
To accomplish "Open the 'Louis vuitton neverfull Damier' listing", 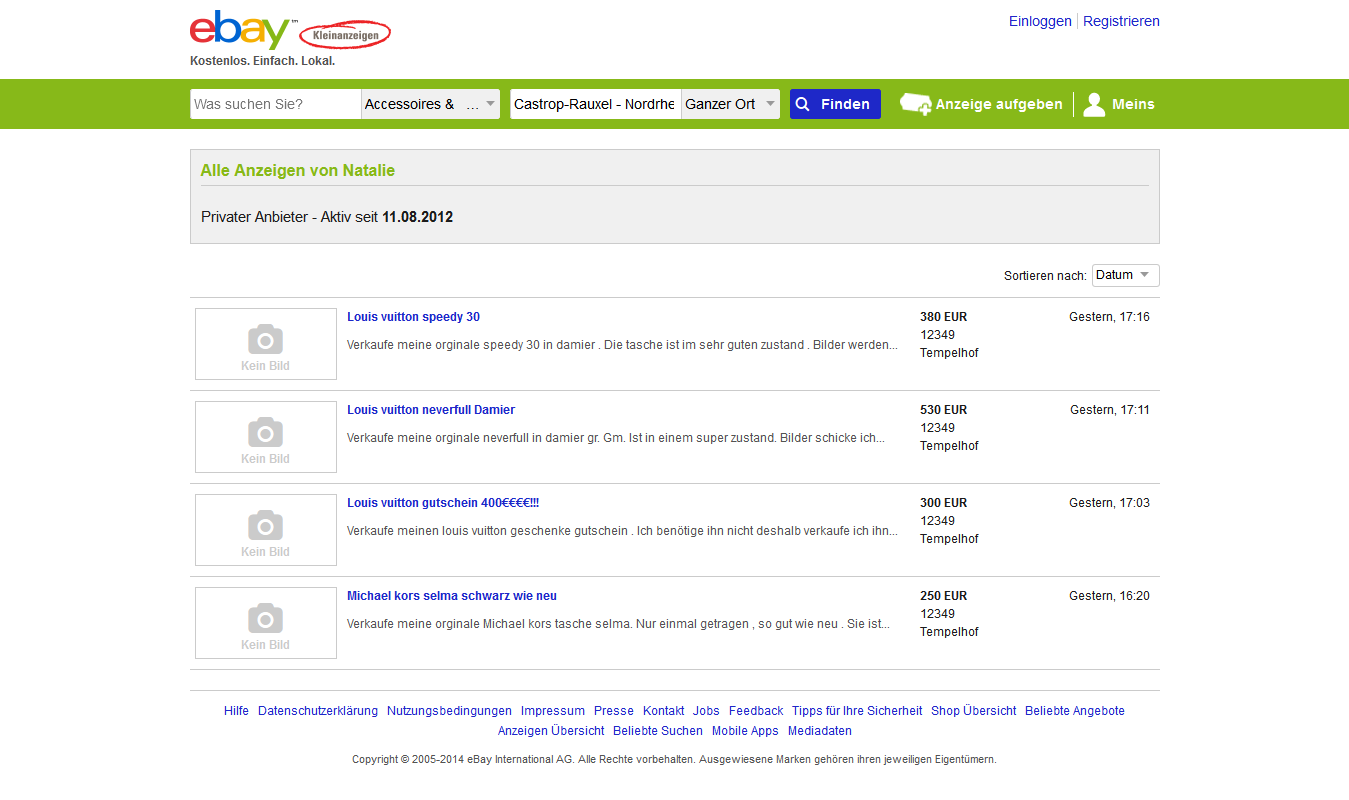I will [x=431, y=410].
